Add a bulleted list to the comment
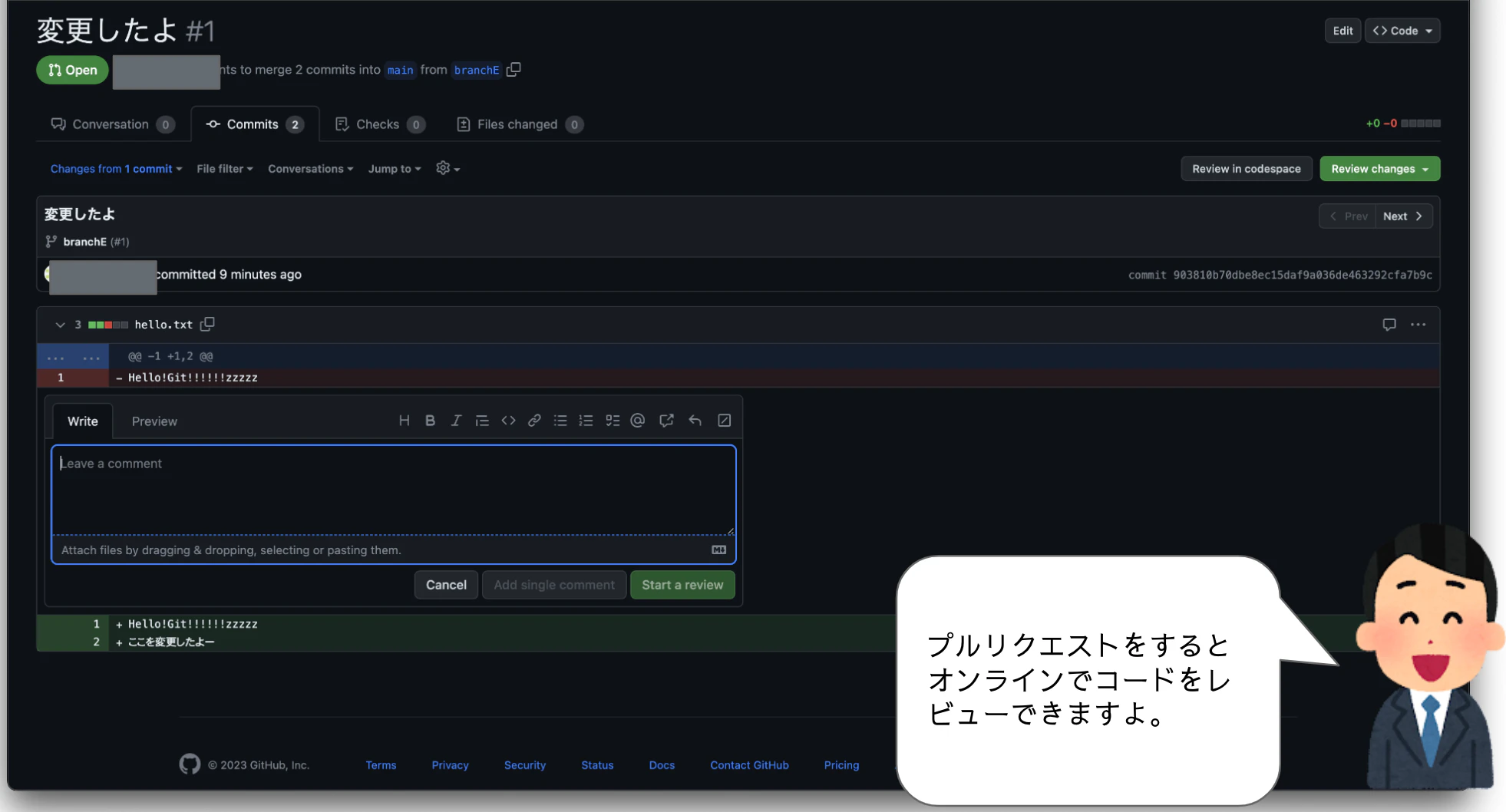The image size is (1506, 812). tap(560, 421)
